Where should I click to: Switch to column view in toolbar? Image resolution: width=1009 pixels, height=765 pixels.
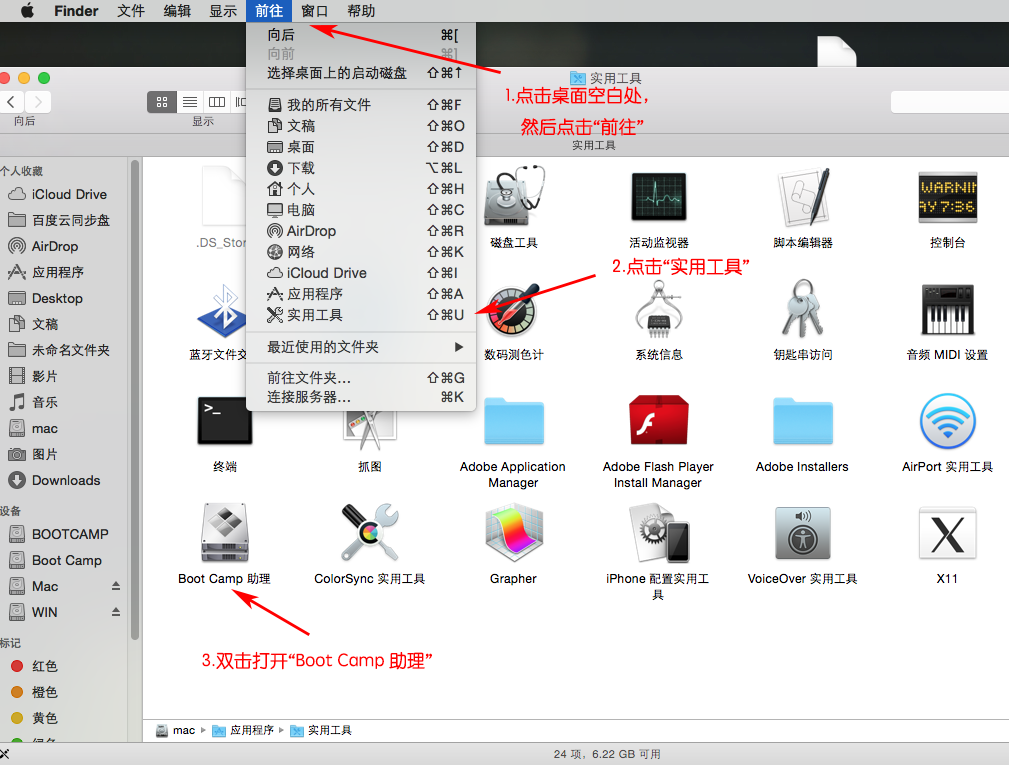[217, 102]
